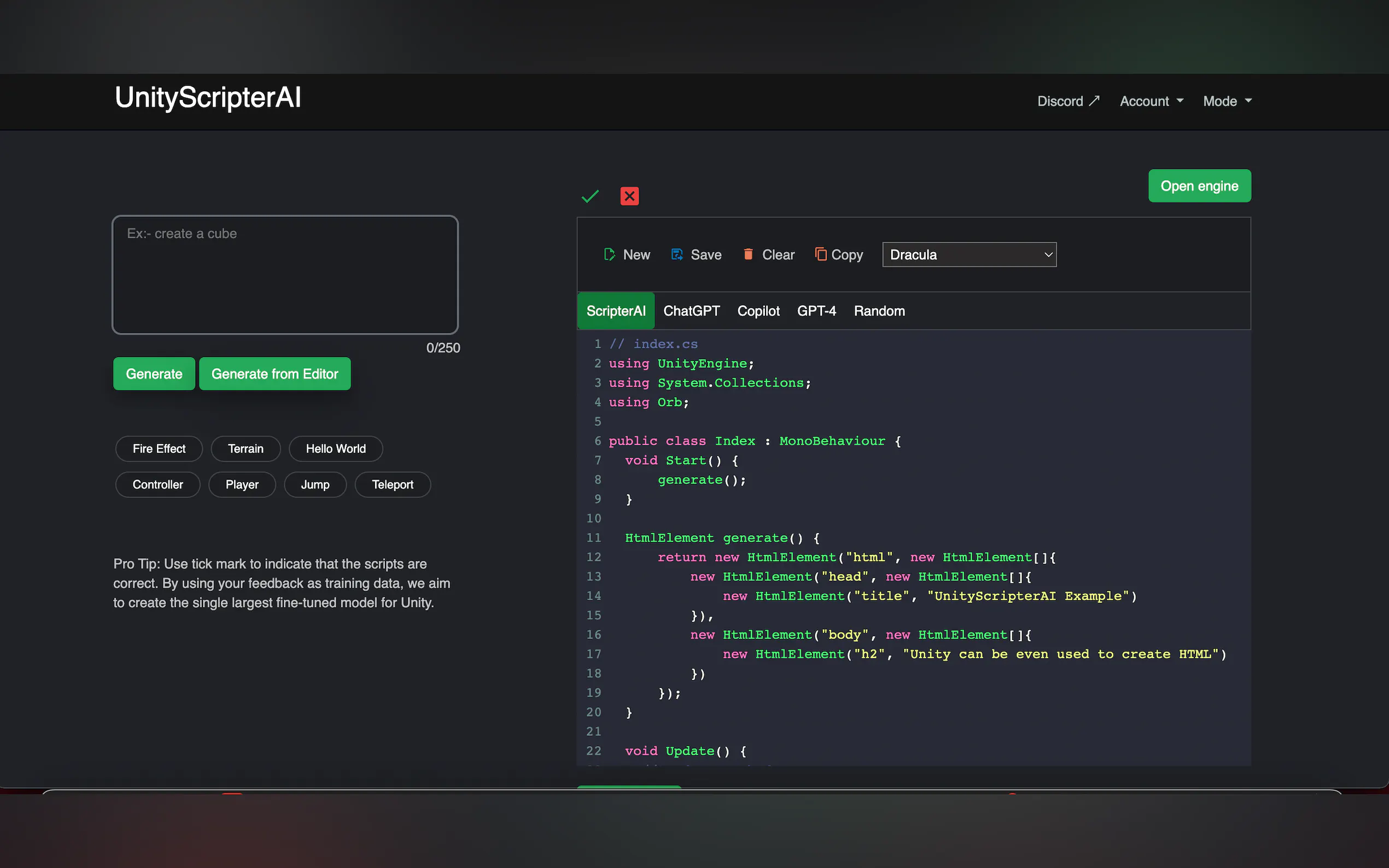1389x868 pixels.
Task: Click the Open engine button
Action: [1199, 186]
